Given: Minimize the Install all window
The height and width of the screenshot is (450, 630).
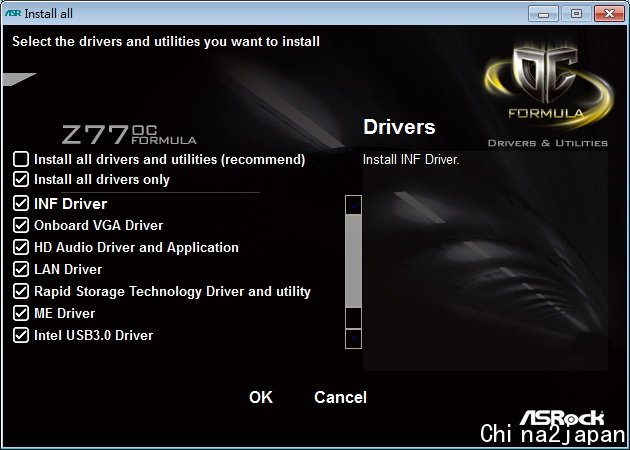Looking at the screenshot, I should [x=543, y=14].
